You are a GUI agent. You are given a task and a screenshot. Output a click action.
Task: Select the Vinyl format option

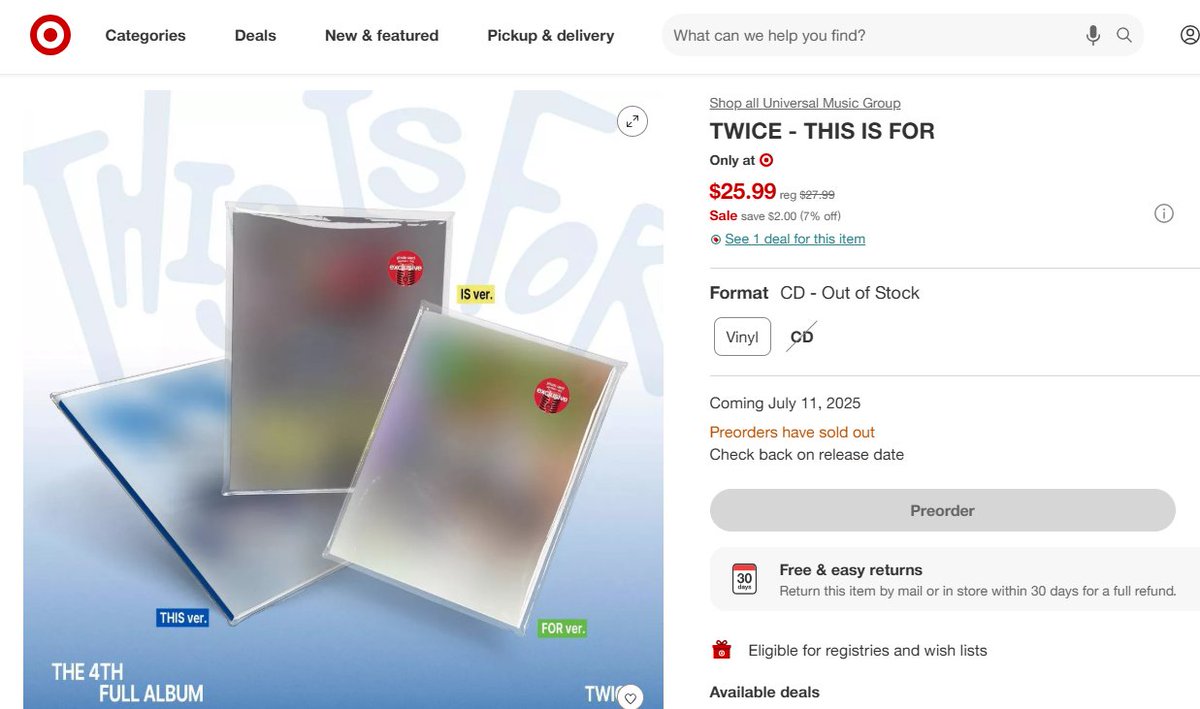[x=742, y=337]
